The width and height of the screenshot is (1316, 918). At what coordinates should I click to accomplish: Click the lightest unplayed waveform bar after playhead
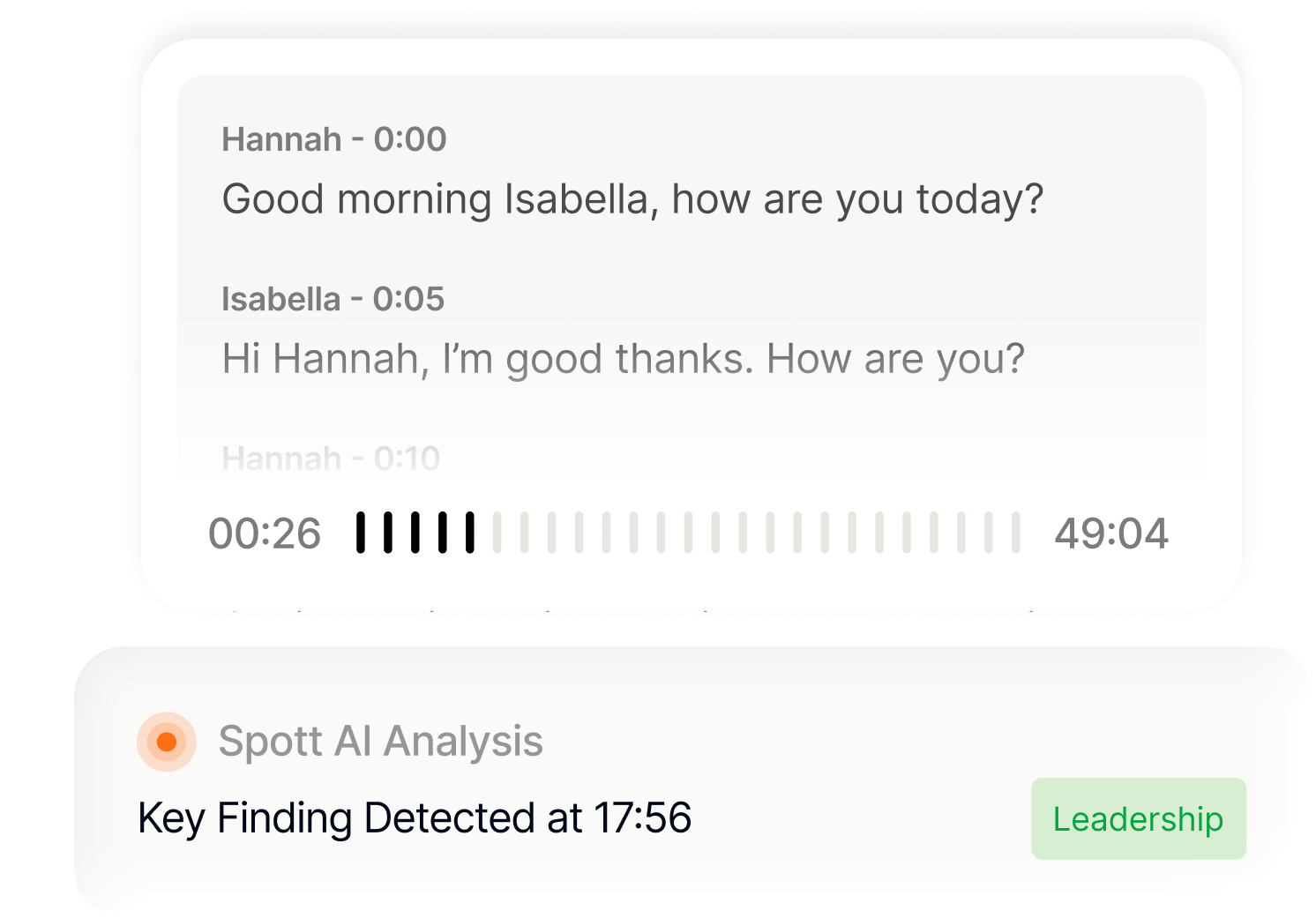coord(498,532)
